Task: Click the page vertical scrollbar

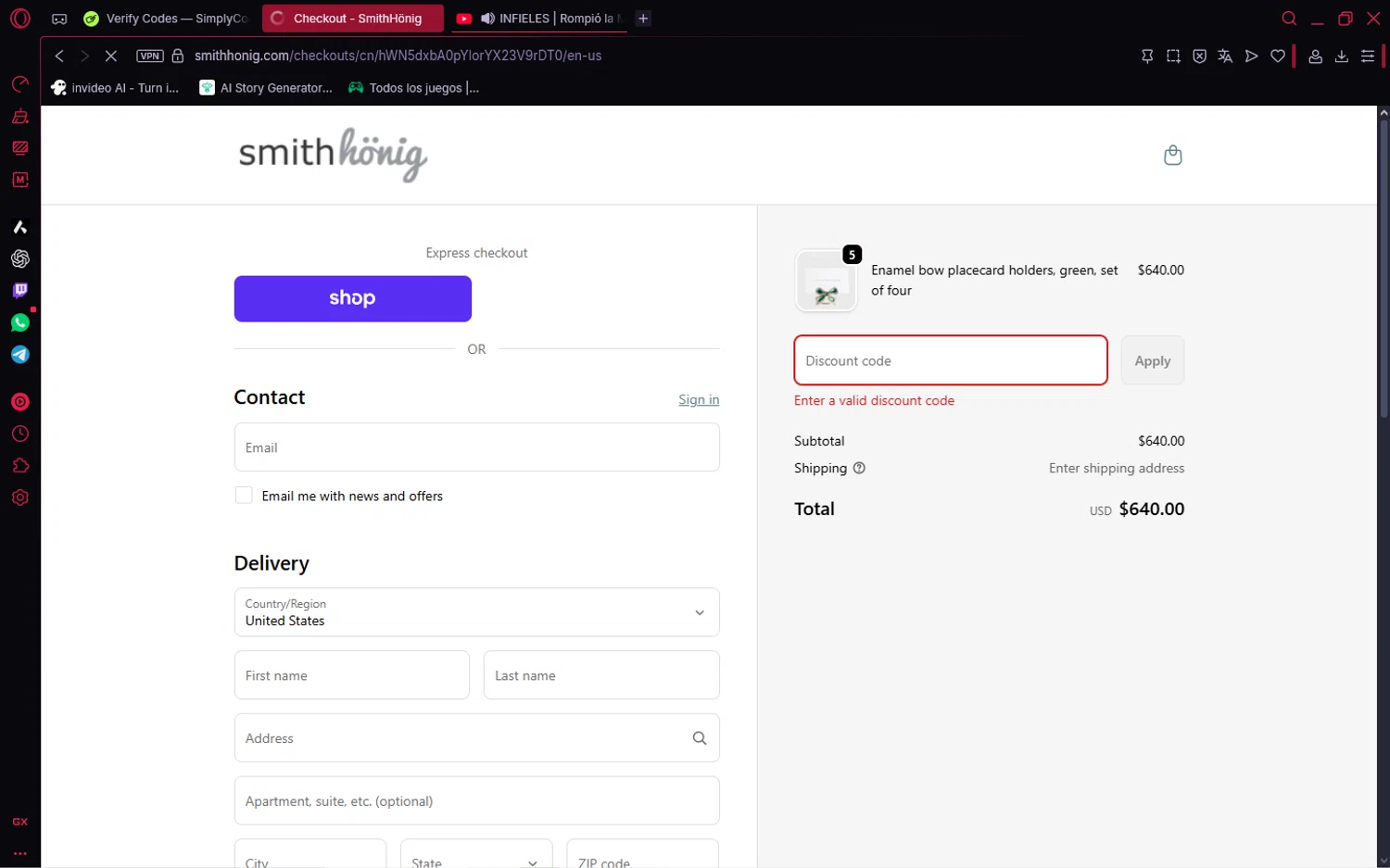Action: pos(1384,269)
